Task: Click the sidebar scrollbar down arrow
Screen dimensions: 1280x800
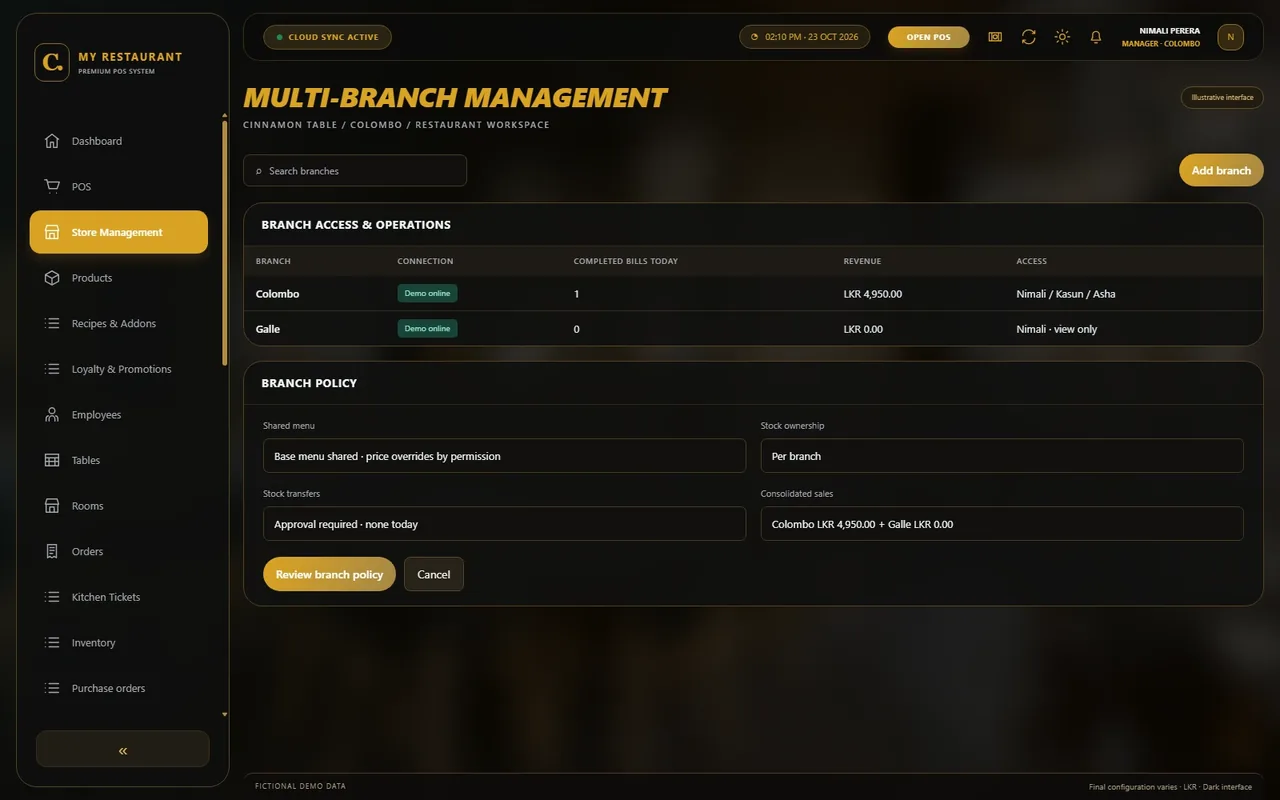Action: coord(225,715)
